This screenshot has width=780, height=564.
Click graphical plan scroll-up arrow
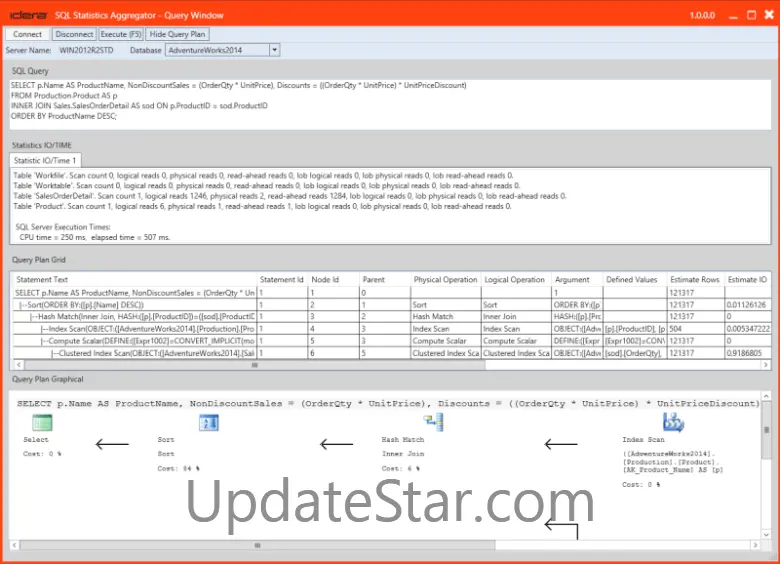tap(766, 396)
